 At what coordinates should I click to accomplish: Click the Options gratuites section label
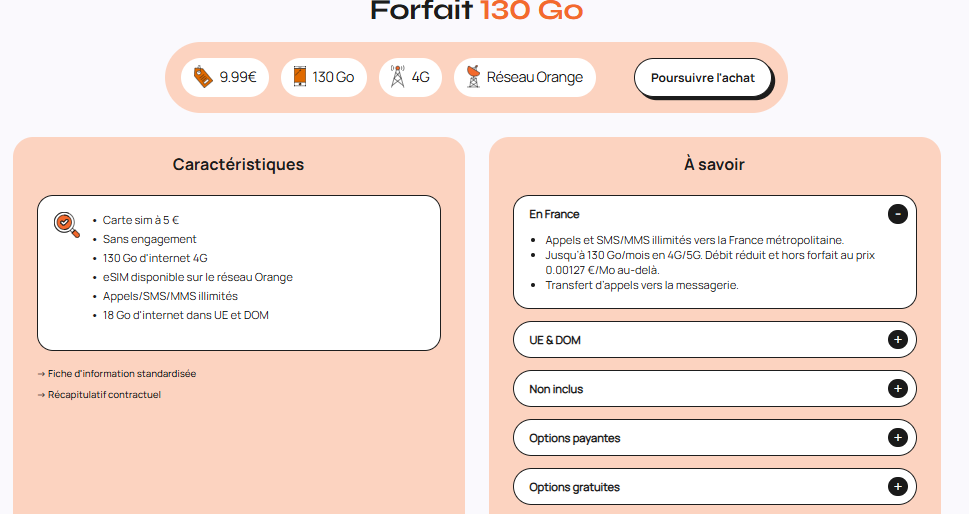(x=575, y=487)
